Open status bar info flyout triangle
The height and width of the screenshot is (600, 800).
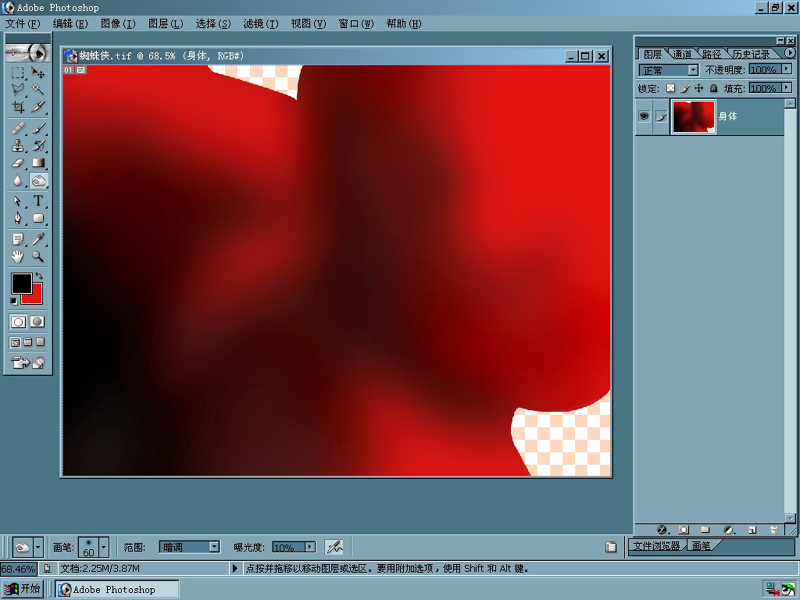[235, 568]
